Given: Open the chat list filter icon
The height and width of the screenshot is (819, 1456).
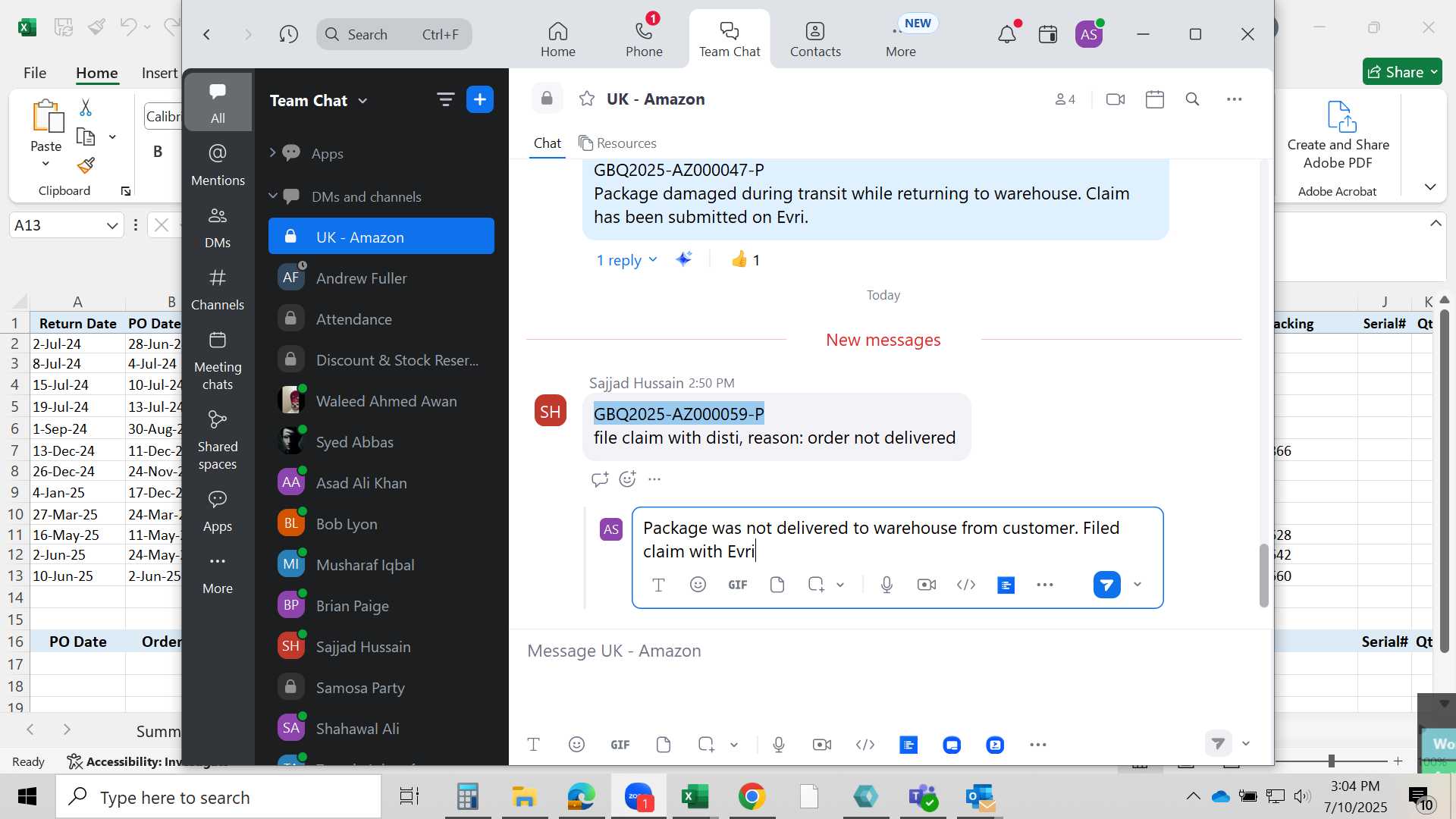Looking at the screenshot, I should tap(445, 100).
